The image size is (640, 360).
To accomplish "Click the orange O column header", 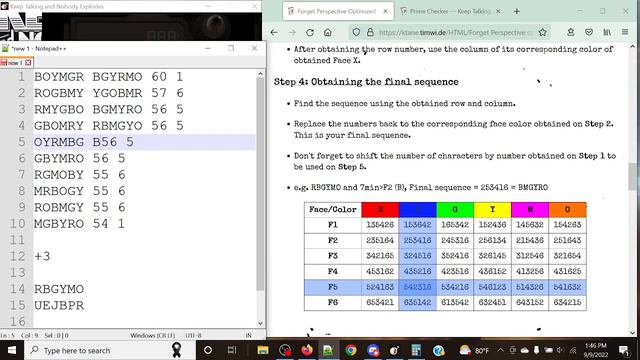I will click(x=567, y=210).
